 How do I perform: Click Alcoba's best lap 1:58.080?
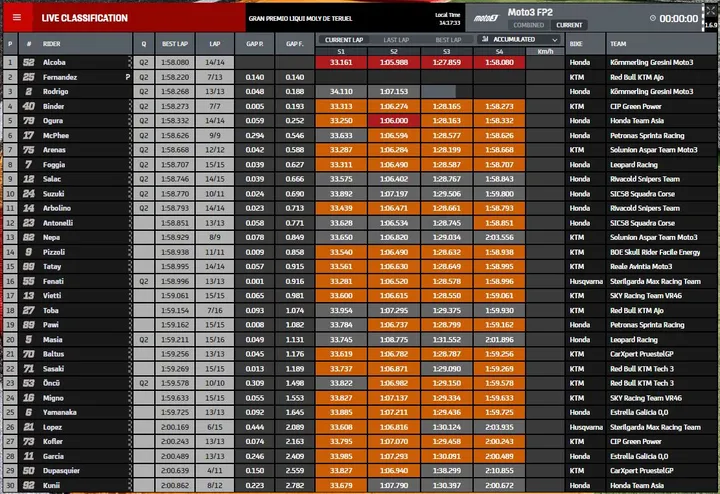(x=175, y=62)
